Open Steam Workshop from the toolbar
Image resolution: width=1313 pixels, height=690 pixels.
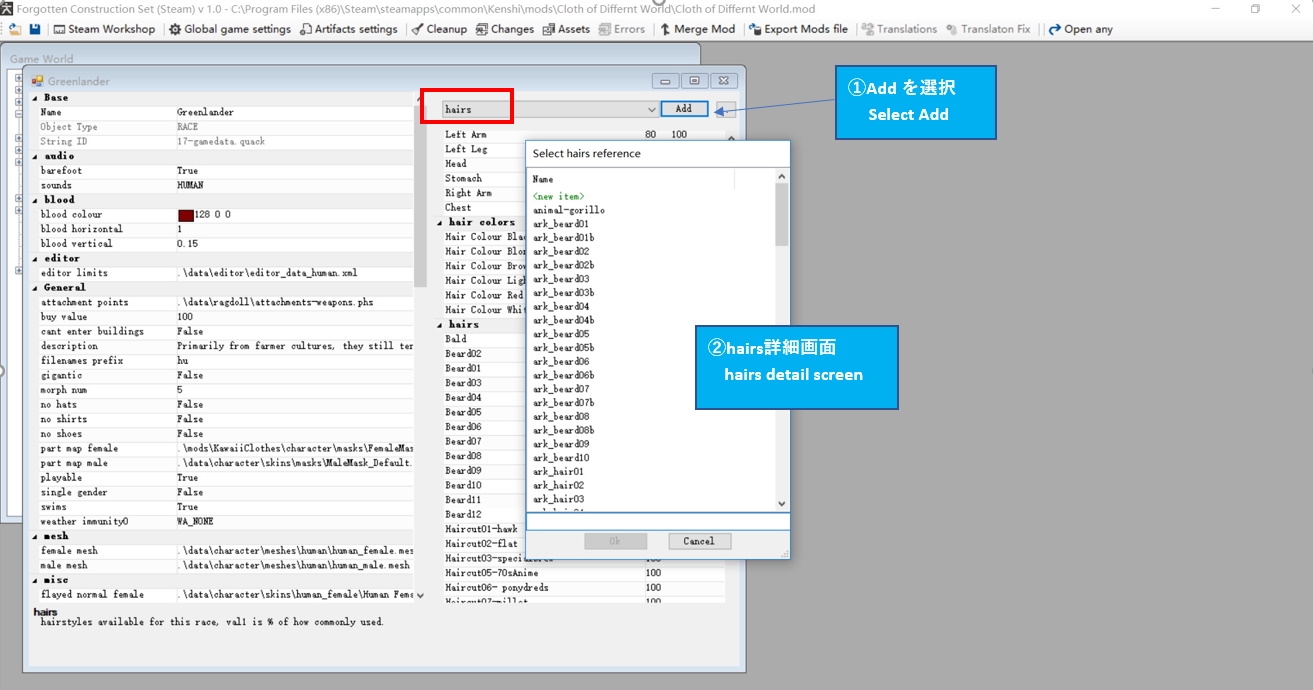[104, 29]
